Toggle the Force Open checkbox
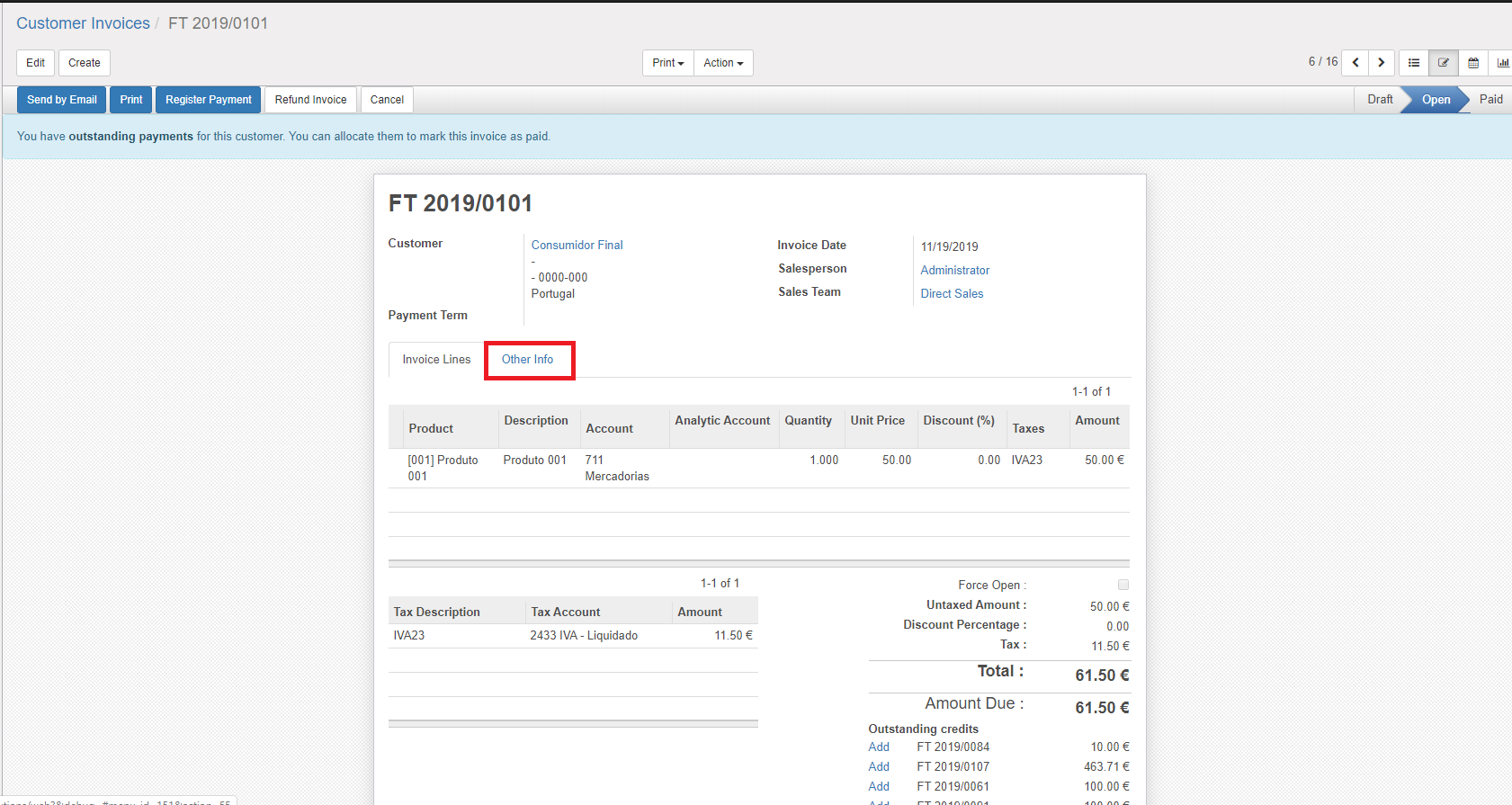The image size is (1512, 805). 1123,585
